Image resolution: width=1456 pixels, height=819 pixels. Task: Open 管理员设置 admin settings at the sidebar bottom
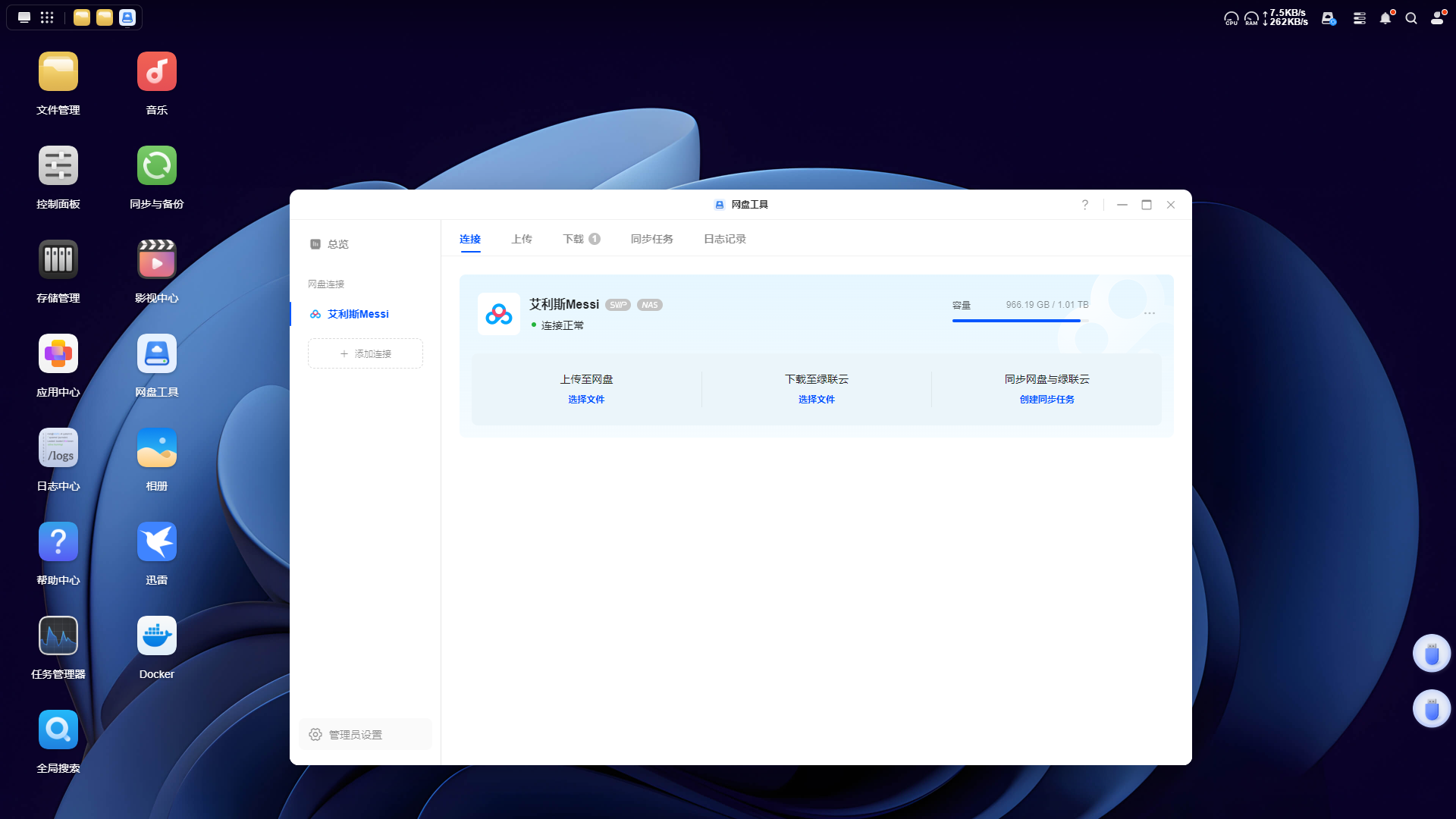pyautogui.click(x=355, y=734)
